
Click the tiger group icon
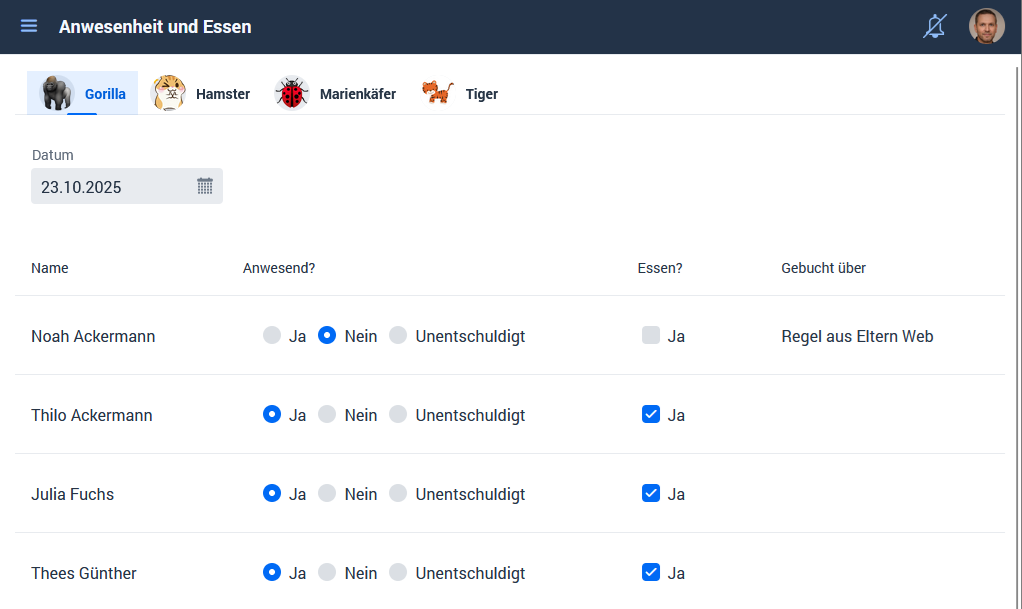point(437,93)
